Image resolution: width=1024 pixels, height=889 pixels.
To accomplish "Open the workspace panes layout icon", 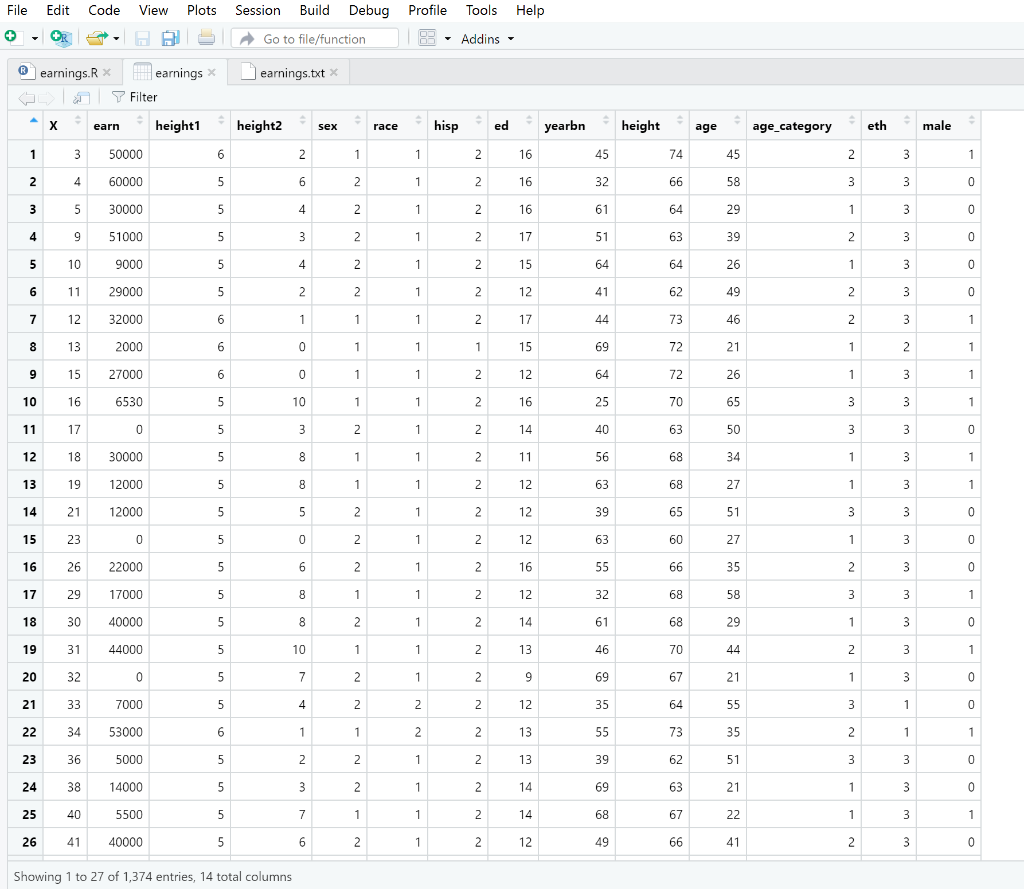I will tap(426, 38).
